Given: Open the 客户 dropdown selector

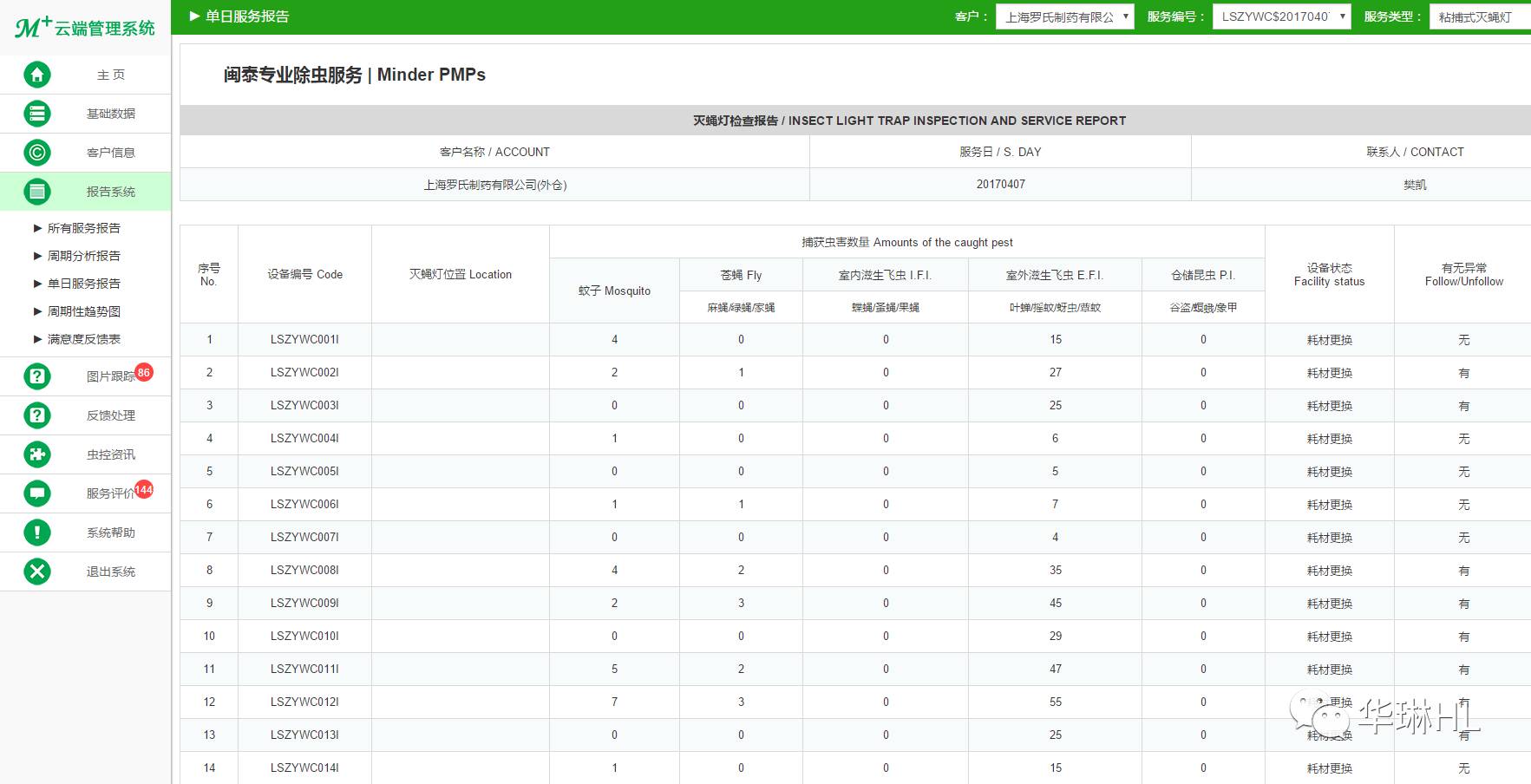Looking at the screenshot, I should [x=1064, y=16].
